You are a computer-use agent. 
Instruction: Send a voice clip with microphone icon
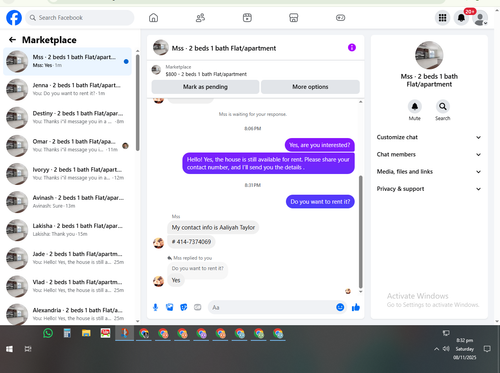click(x=155, y=307)
